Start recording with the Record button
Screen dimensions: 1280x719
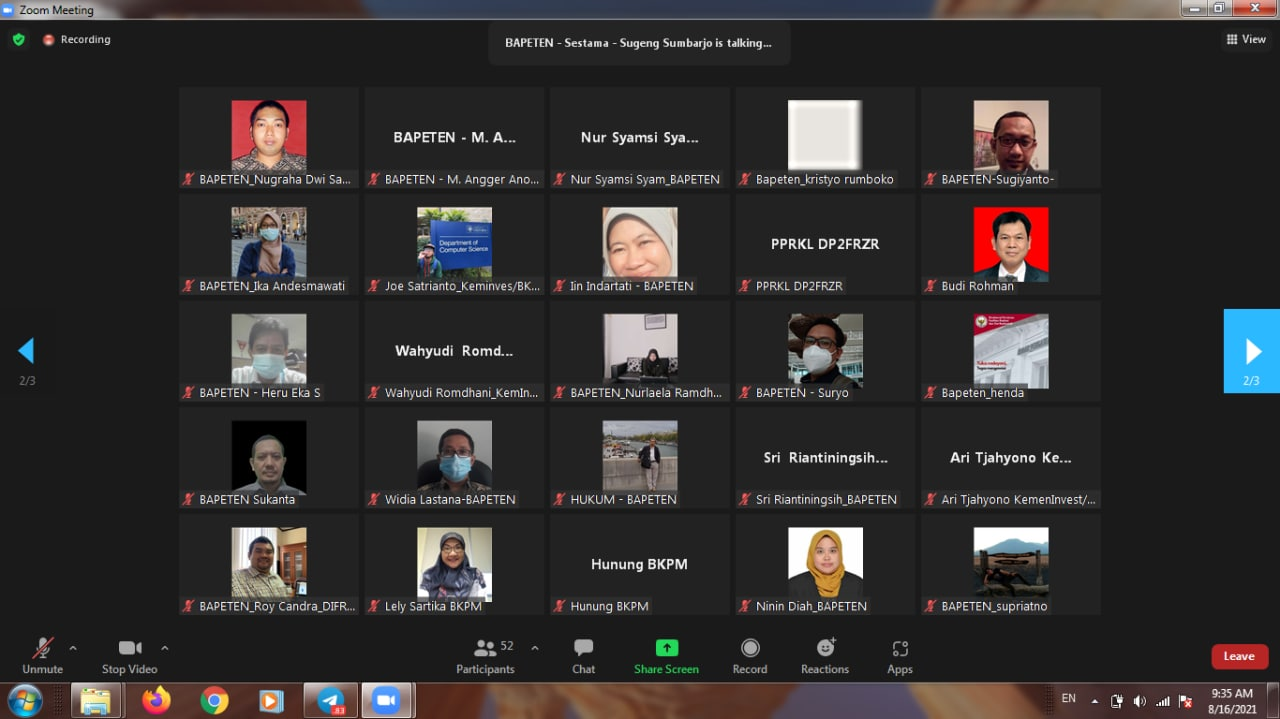(x=750, y=648)
